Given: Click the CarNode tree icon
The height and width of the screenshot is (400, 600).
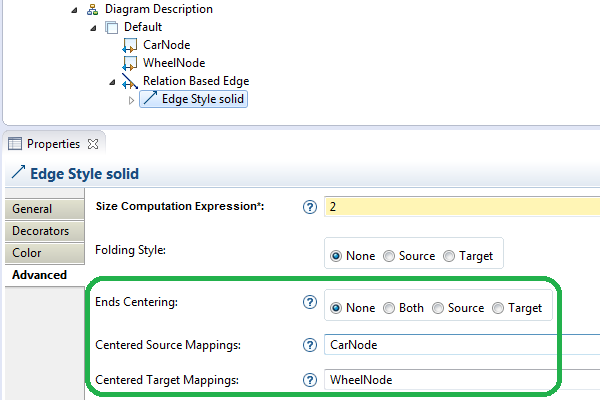Looking at the screenshot, I should pos(129,45).
